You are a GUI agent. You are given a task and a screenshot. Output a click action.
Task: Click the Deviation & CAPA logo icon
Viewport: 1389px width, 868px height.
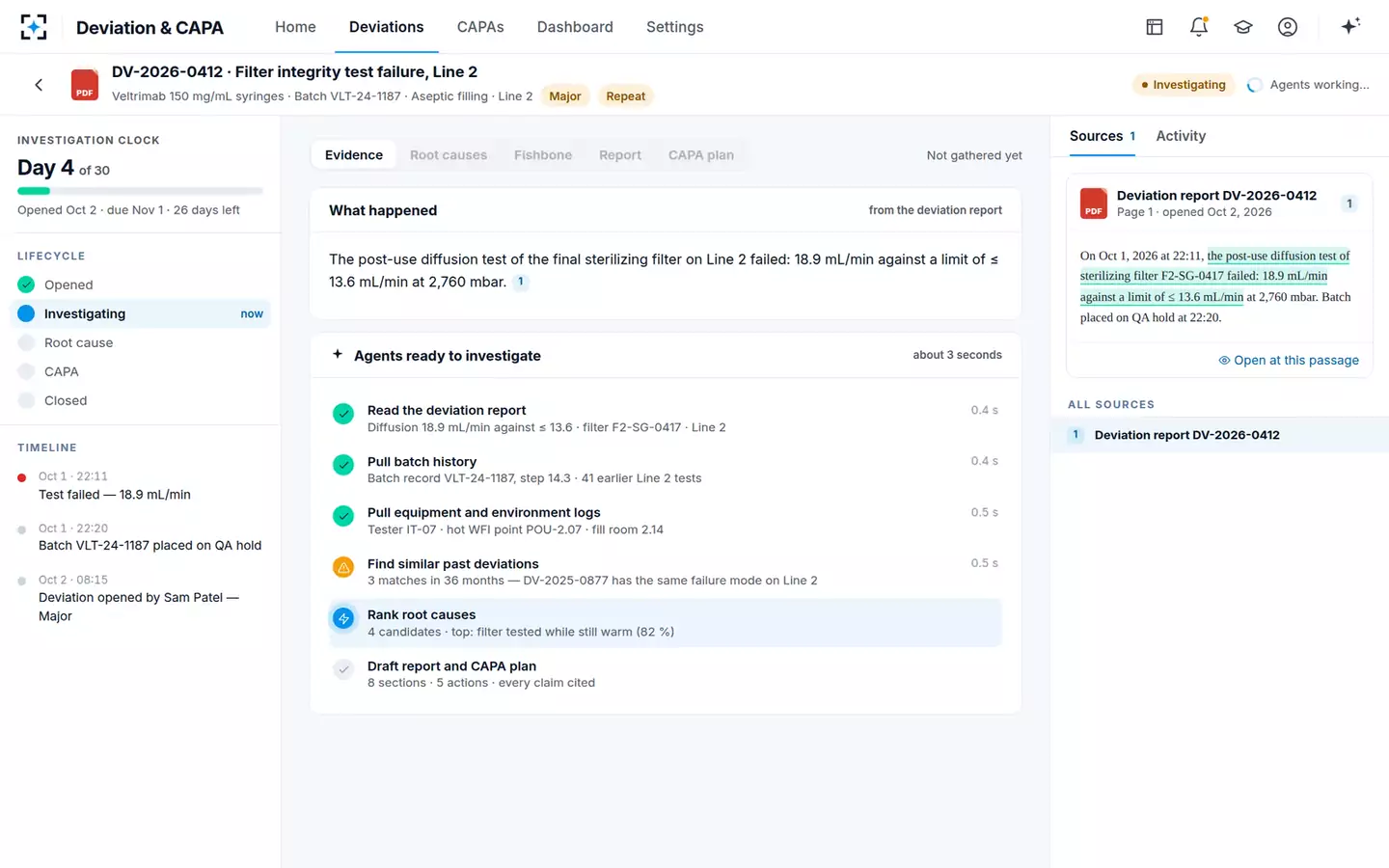click(x=34, y=27)
